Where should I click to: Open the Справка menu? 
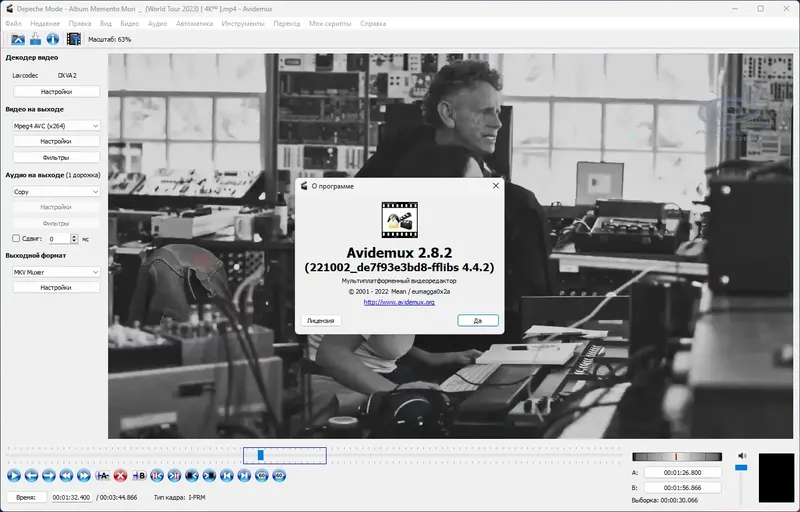pyautogui.click(x=373, y=23)
